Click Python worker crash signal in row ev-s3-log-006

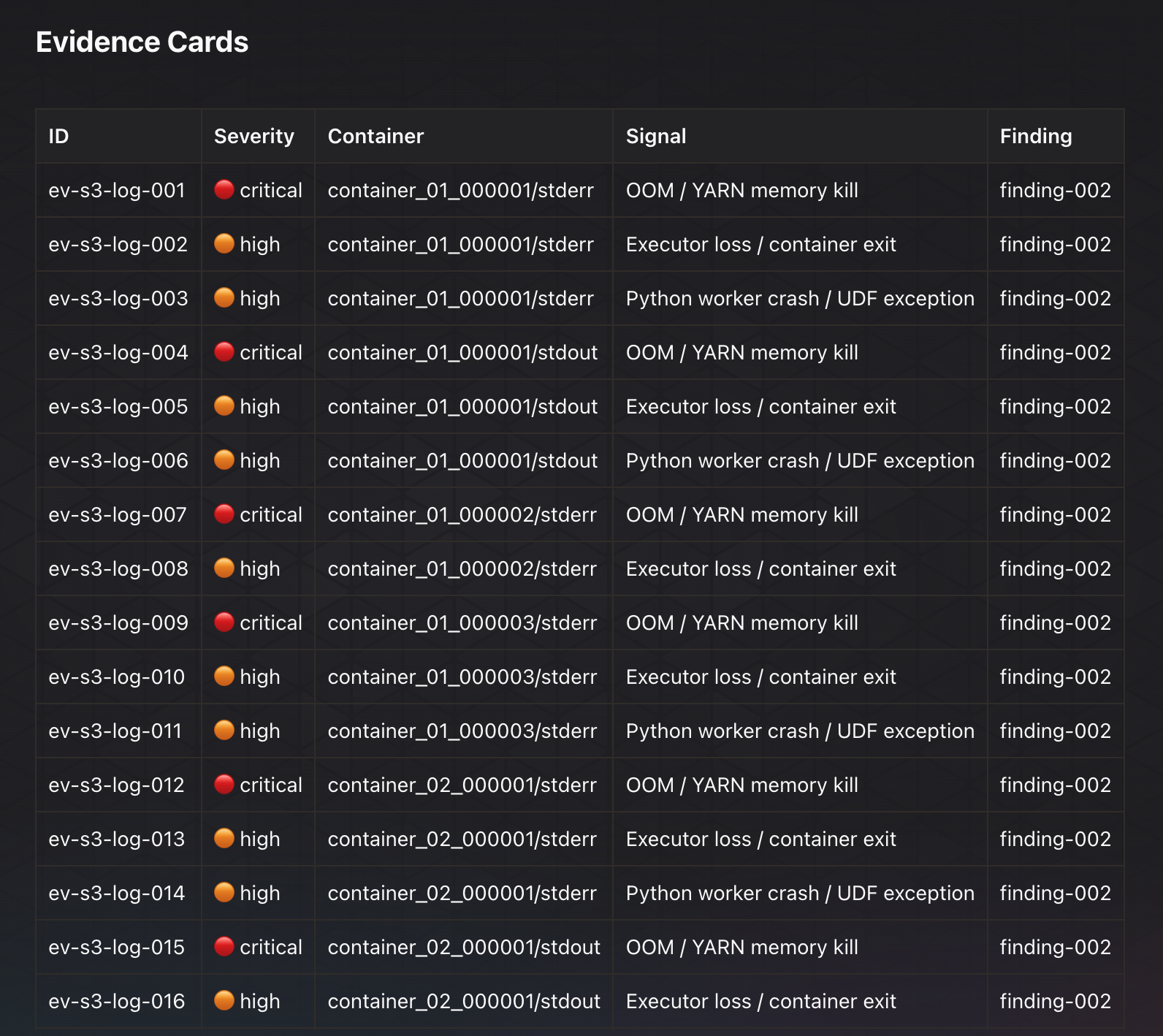tap(800, 460)
